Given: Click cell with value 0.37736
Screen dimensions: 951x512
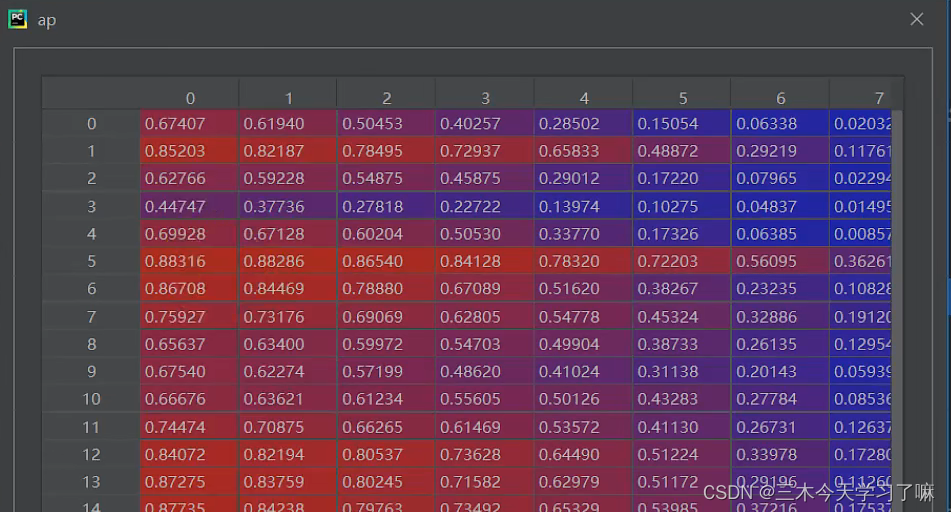Looking at the screenshot, I should pos(288,206).
